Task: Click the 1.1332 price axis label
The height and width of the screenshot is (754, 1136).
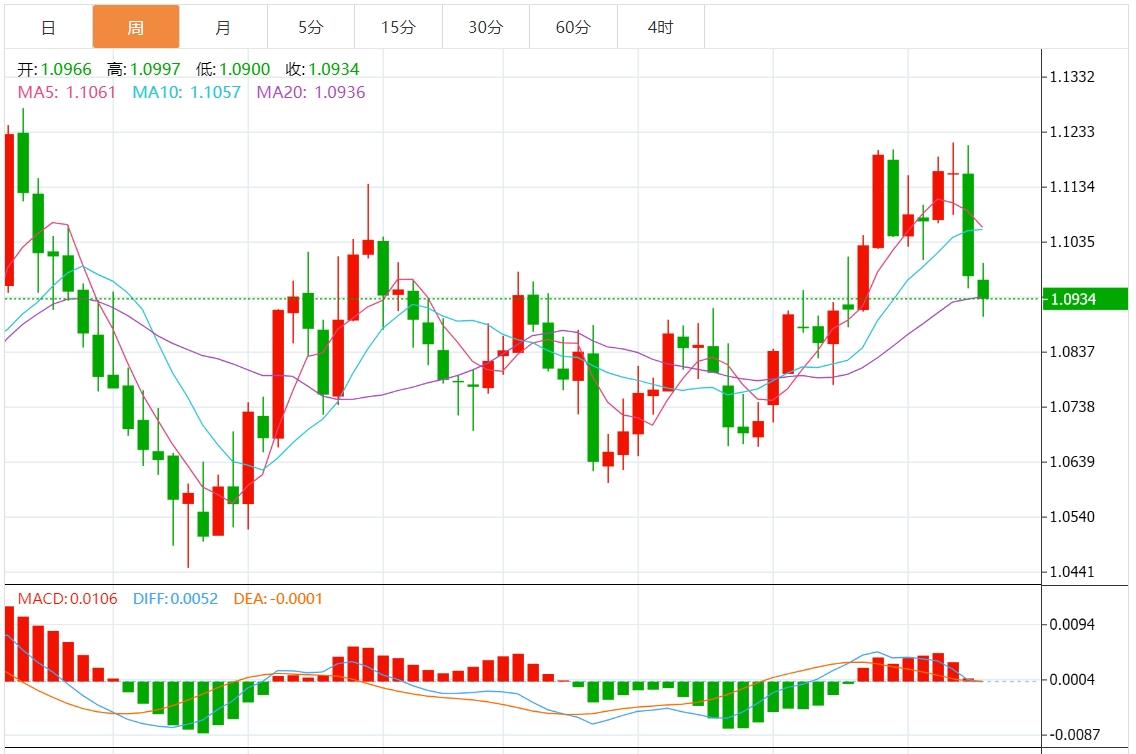Action: (1072, 77)
